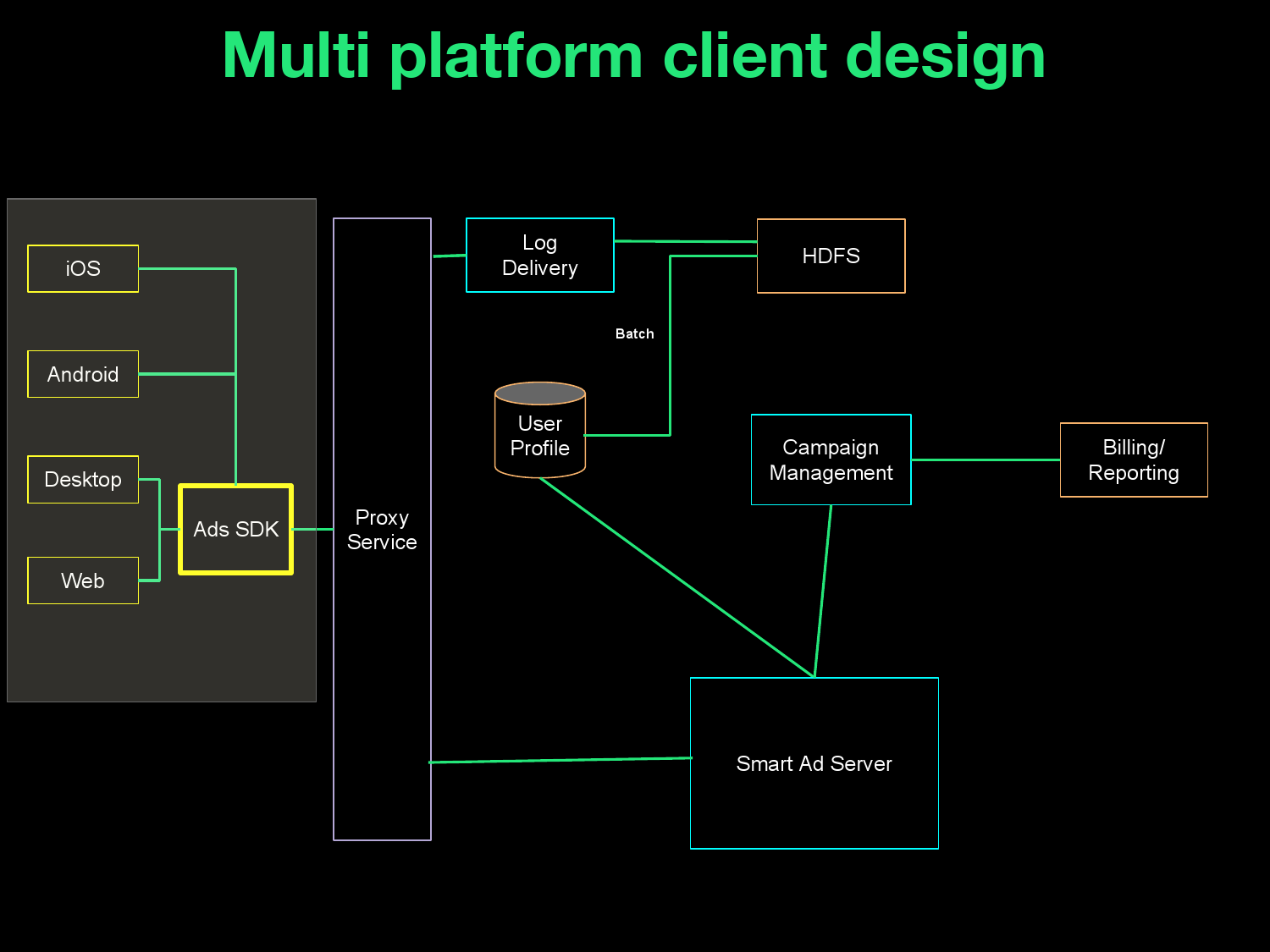Click the Desktop platform box
Screen dimensions: 1270x952
pos(83,480)
